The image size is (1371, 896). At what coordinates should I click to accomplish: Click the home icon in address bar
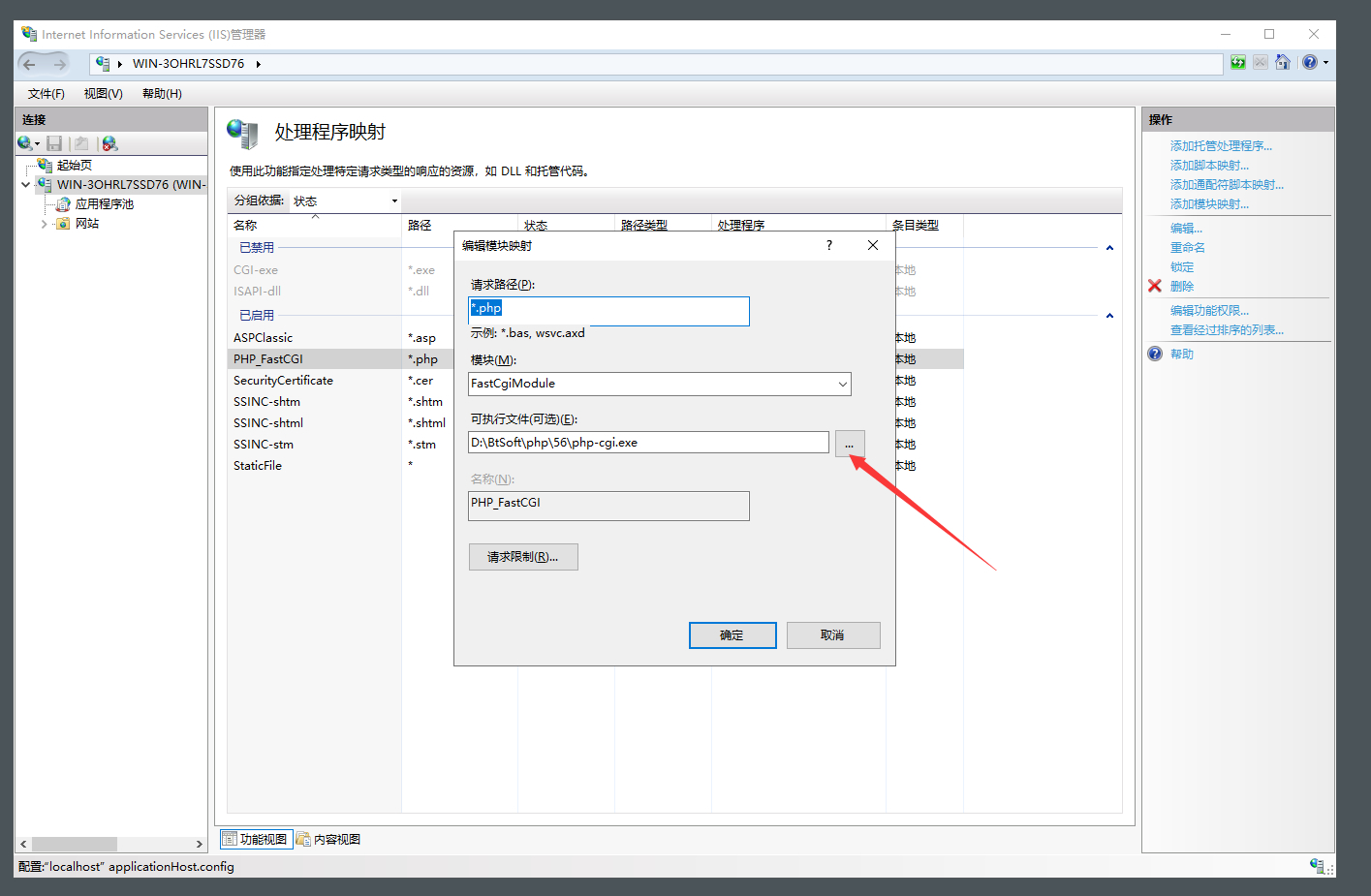tap(1283, 63)
